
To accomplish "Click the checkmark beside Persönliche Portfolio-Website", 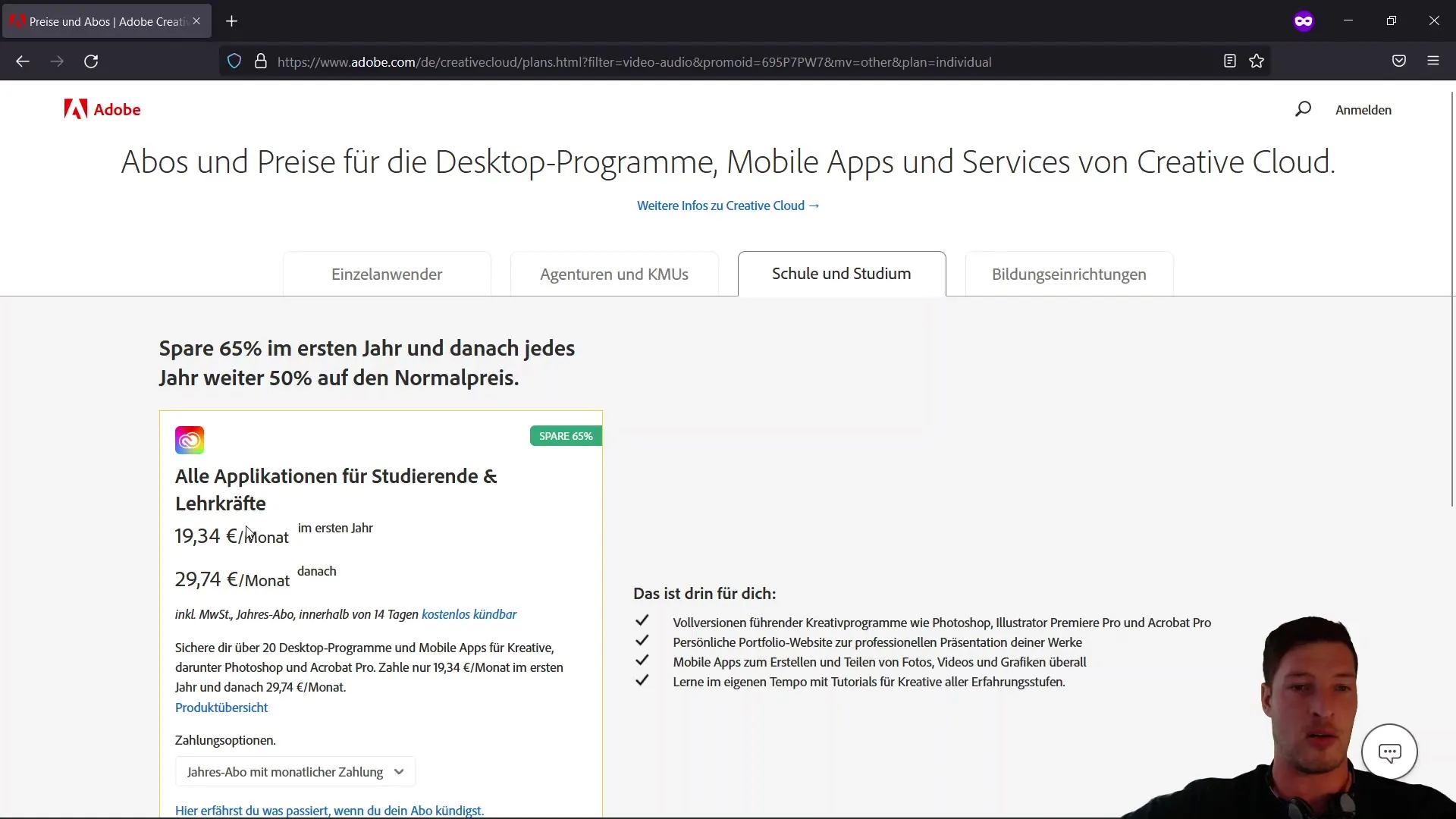I will (x=642, y=641).
